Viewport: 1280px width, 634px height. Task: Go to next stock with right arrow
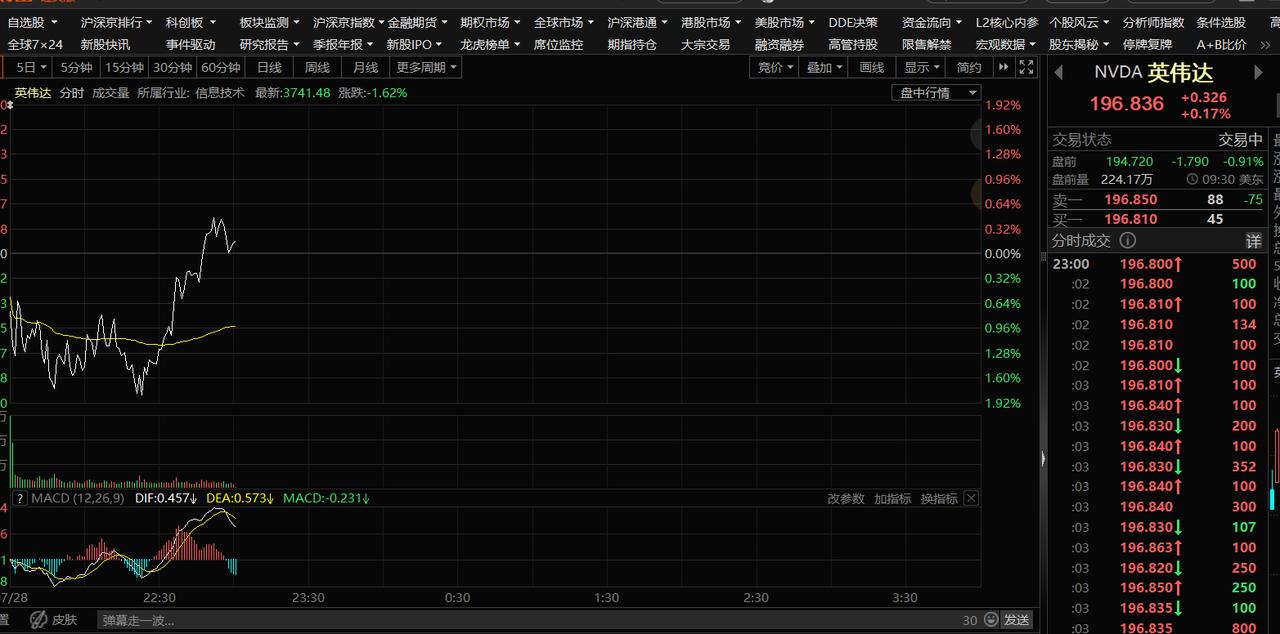click(x=1258, y=72)
